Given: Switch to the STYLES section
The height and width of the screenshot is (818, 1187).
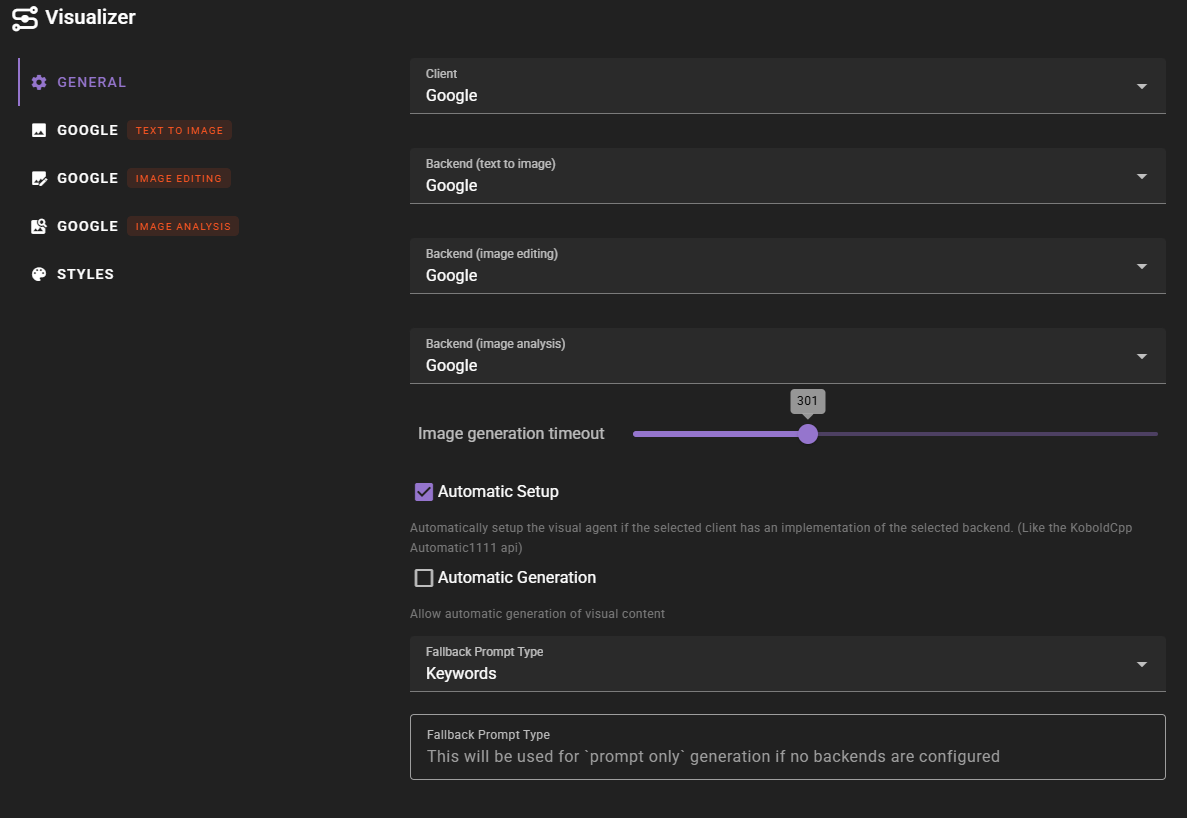Looking at the screenshot, I should pos(86,273).
